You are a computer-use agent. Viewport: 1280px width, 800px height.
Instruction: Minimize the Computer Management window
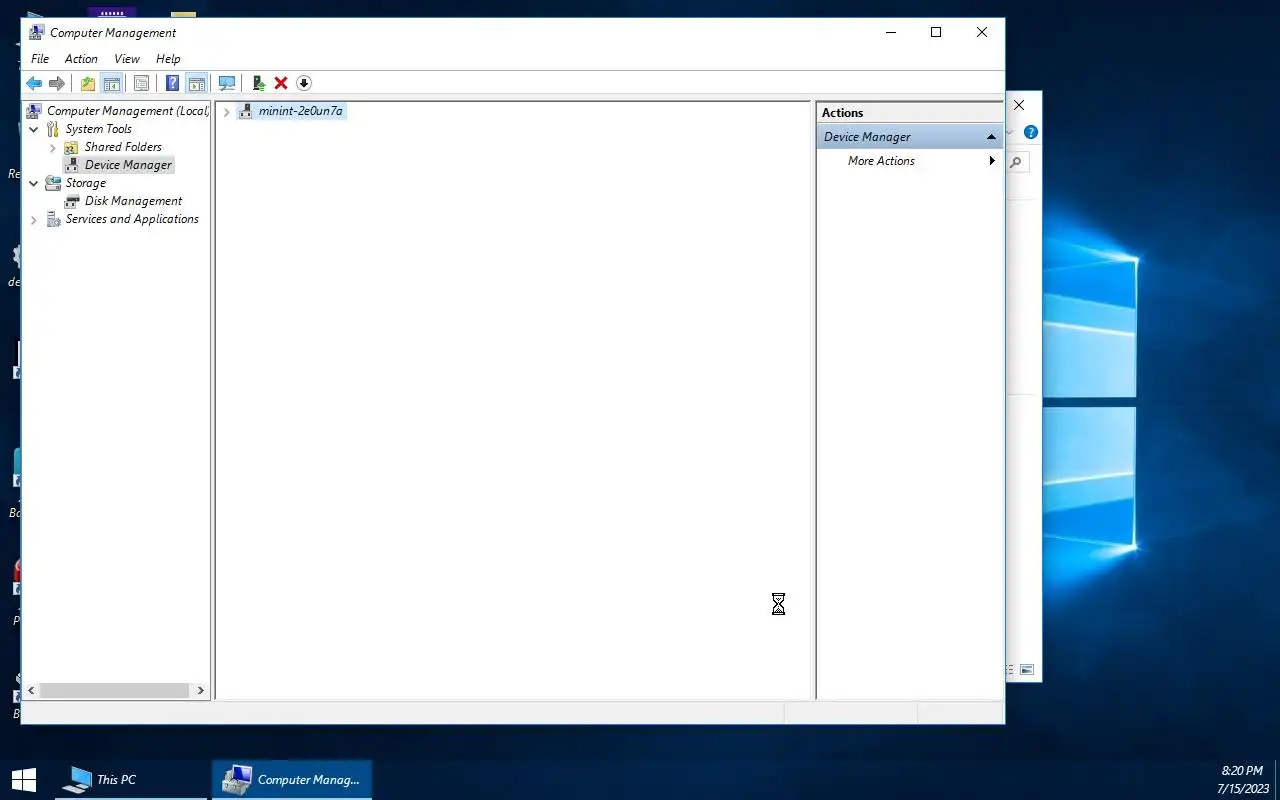click(890, 32)
